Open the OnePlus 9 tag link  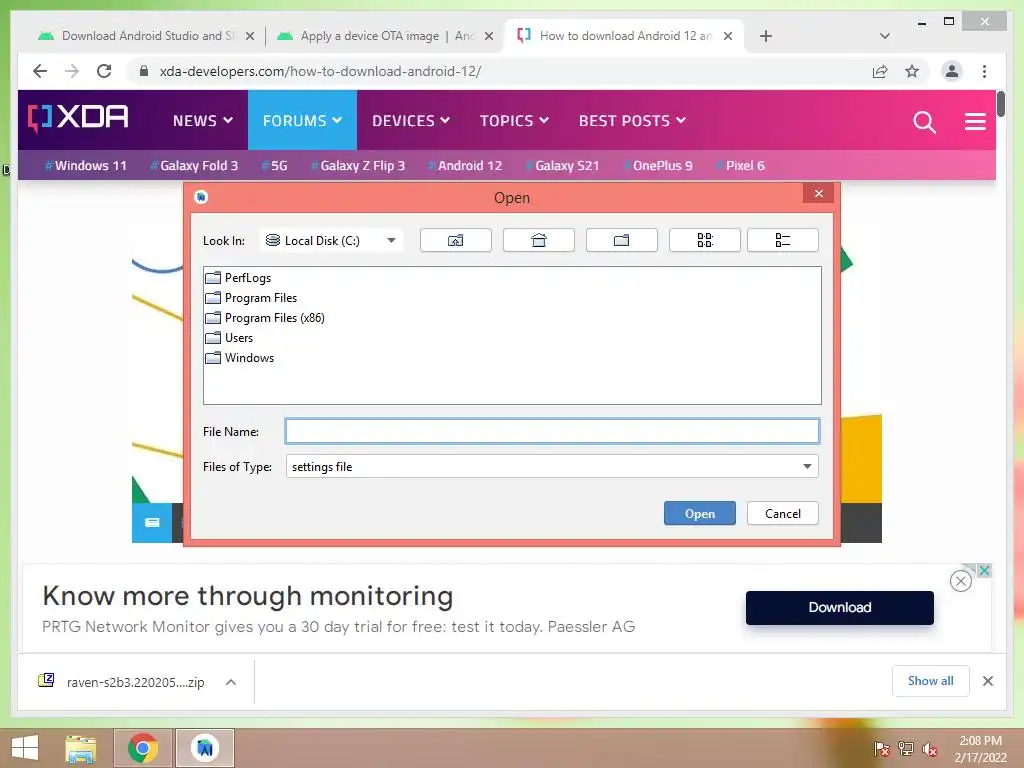658,165
